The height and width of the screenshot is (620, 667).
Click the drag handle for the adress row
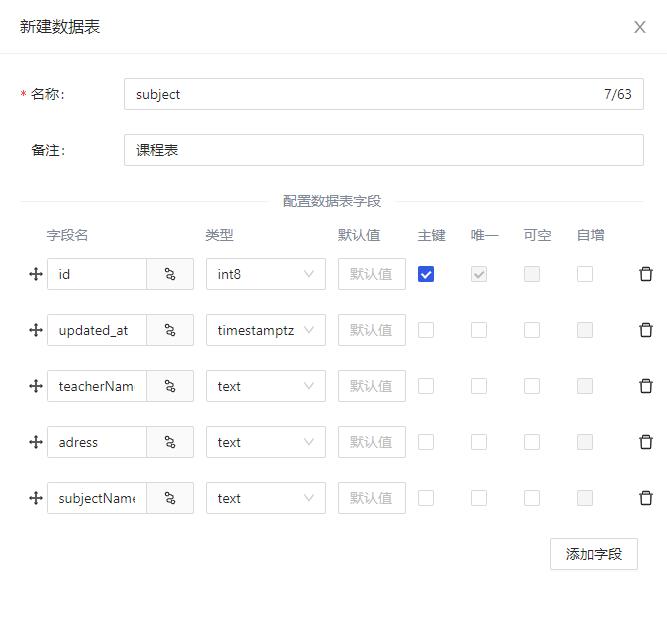coord(36,442)
